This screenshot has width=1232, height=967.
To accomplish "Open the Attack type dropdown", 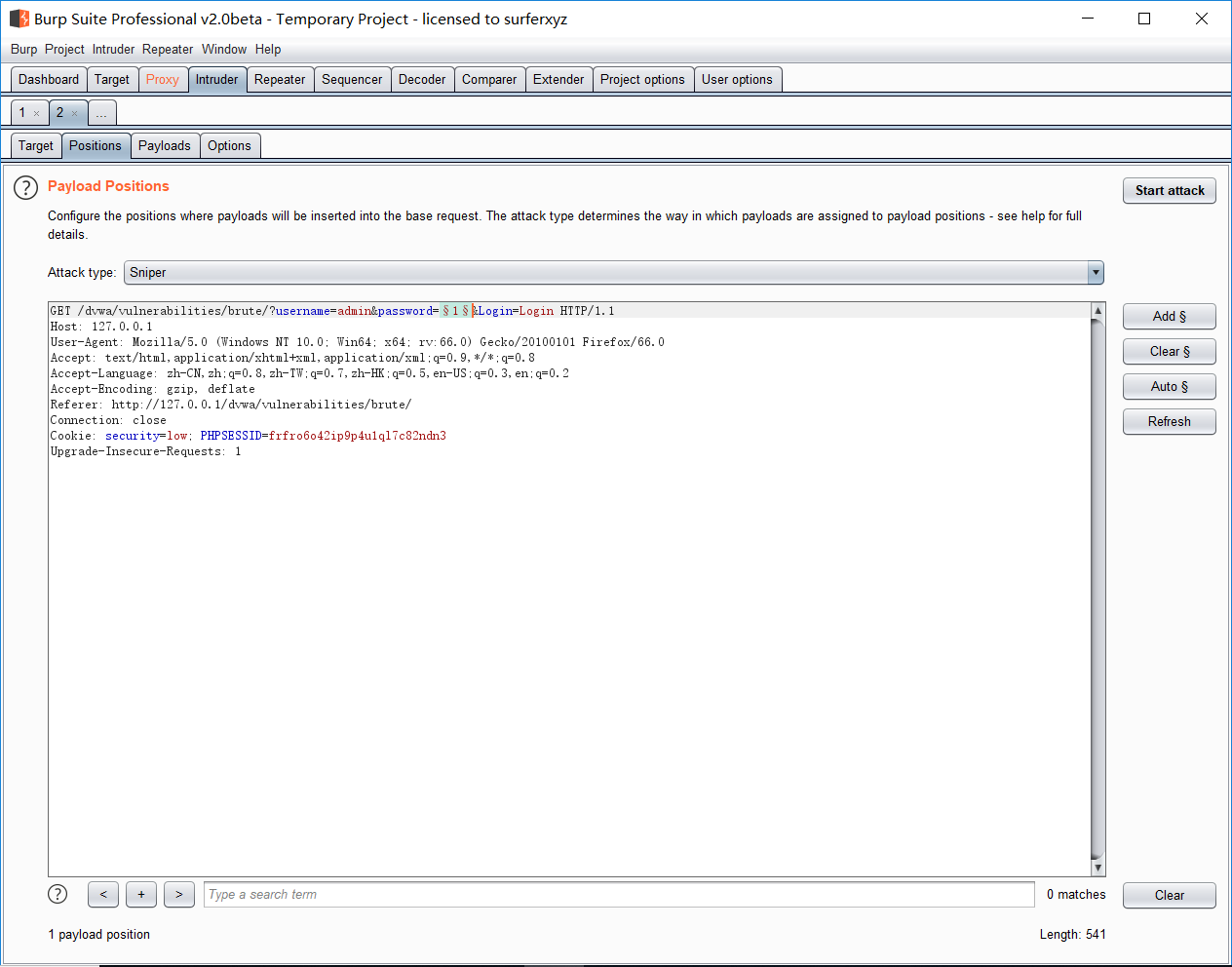I will (1096, 273).
